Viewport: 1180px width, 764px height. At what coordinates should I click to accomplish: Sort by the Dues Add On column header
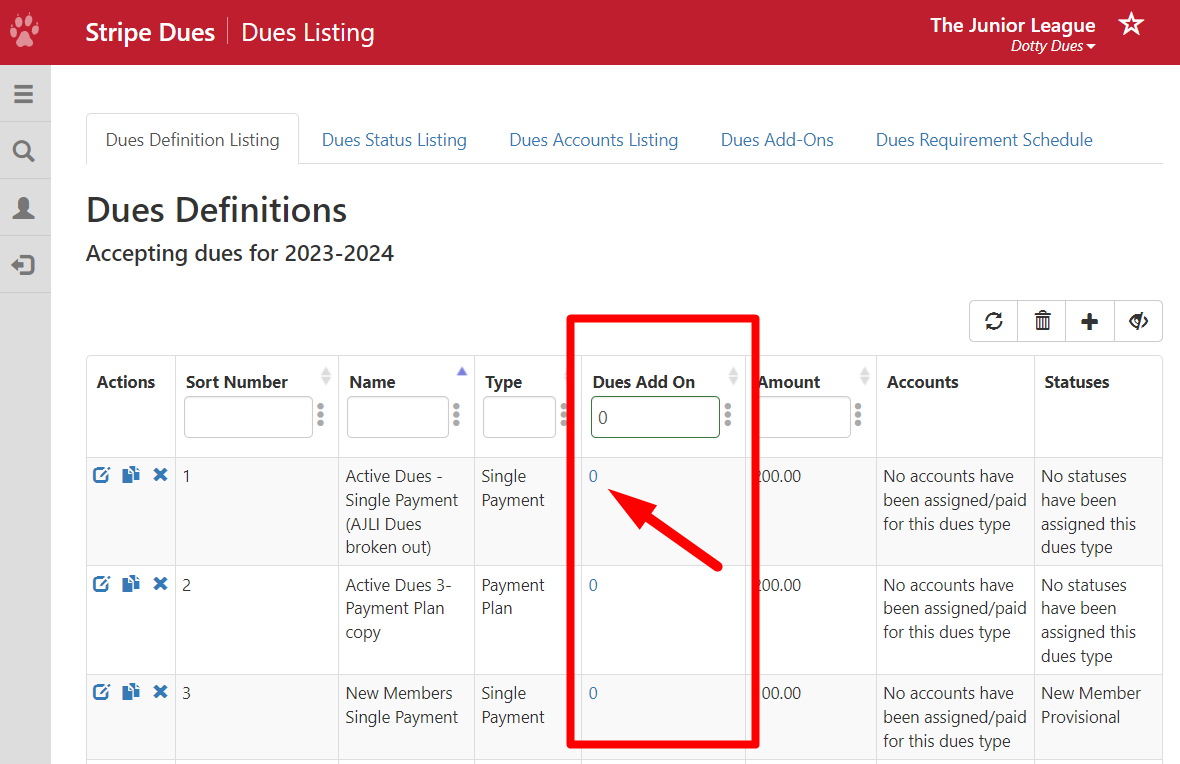pos(643,382)
